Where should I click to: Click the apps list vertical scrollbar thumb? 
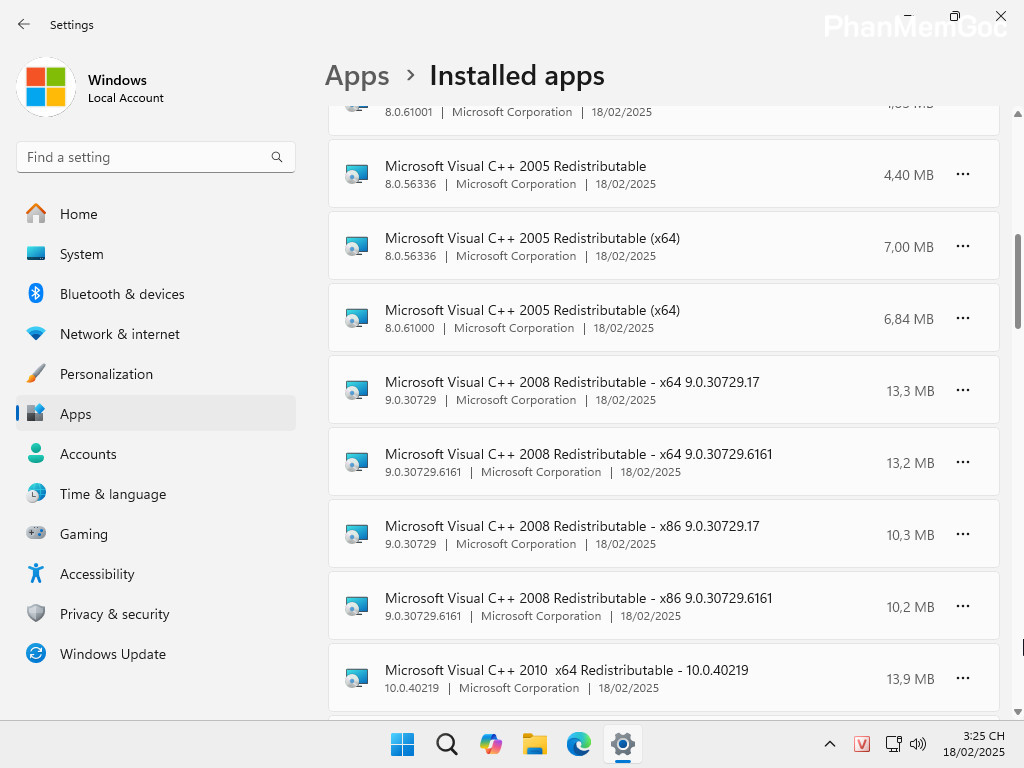[1018, 280]
